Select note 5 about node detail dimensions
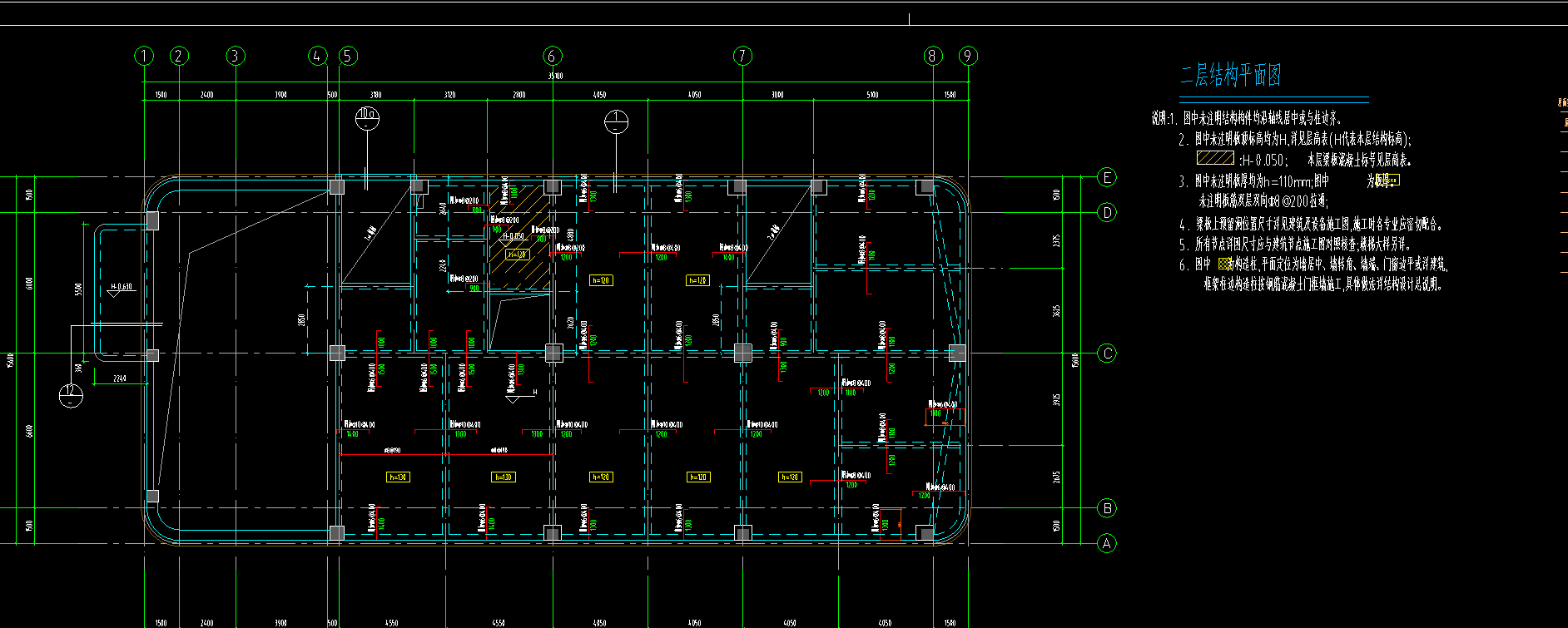Image resolution: width=1568 pixels, height=628 pixels. pyautogui.click(x=1295, y=244)
